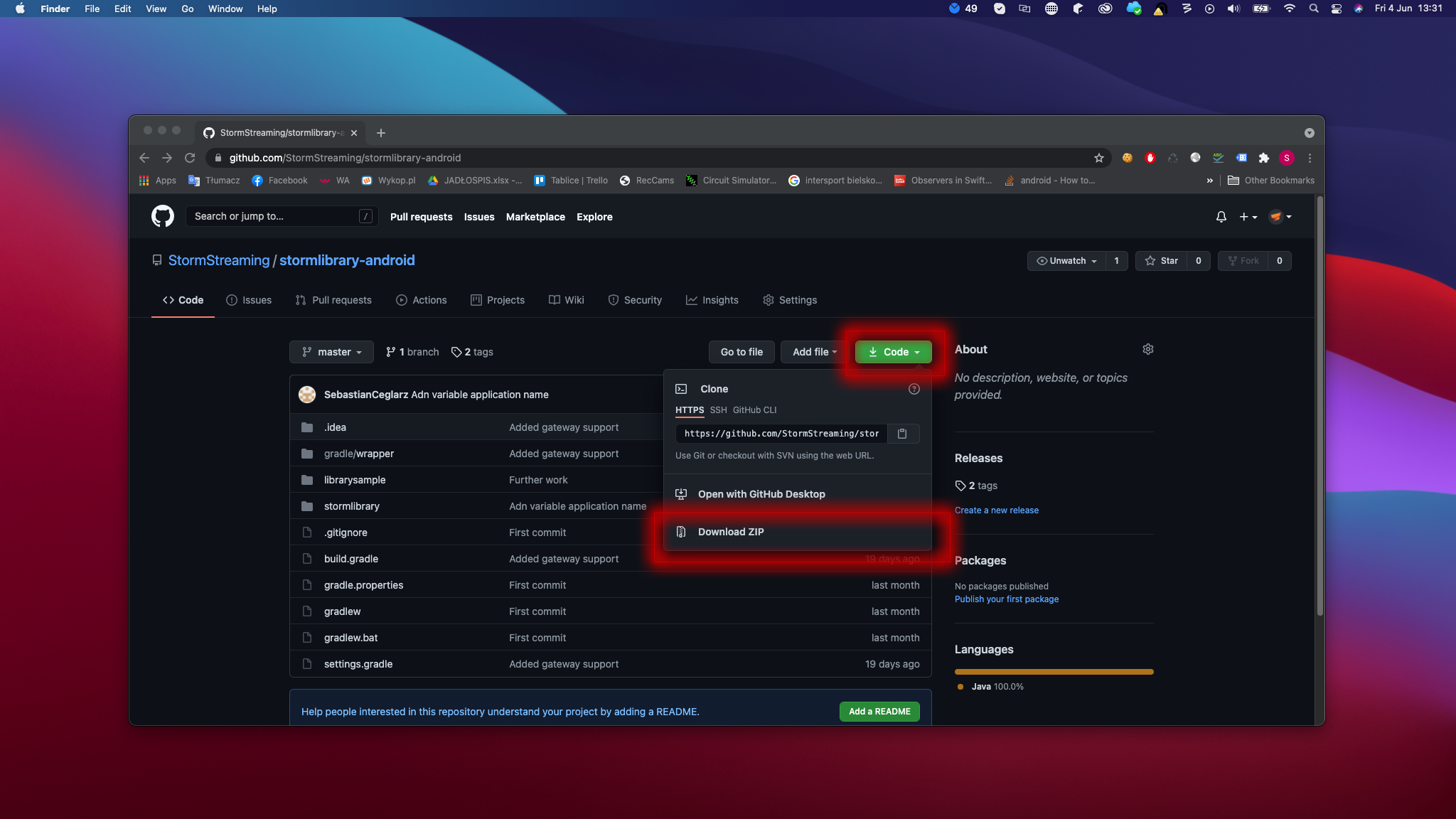Reload the page in Chrome
Screen dimensions: 1456x819
[190, 158]
